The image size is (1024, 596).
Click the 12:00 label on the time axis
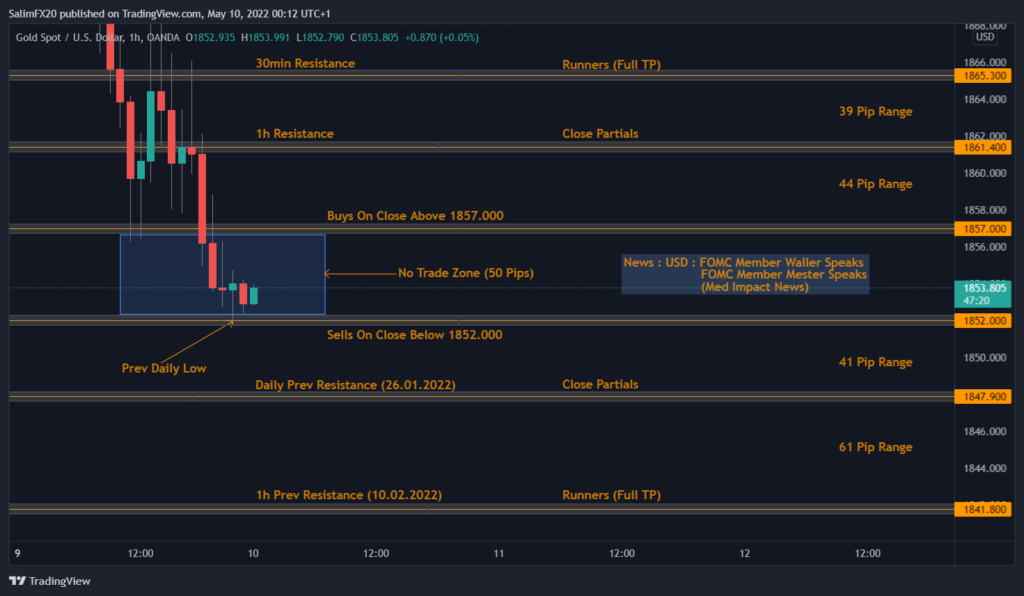point(140,552)
